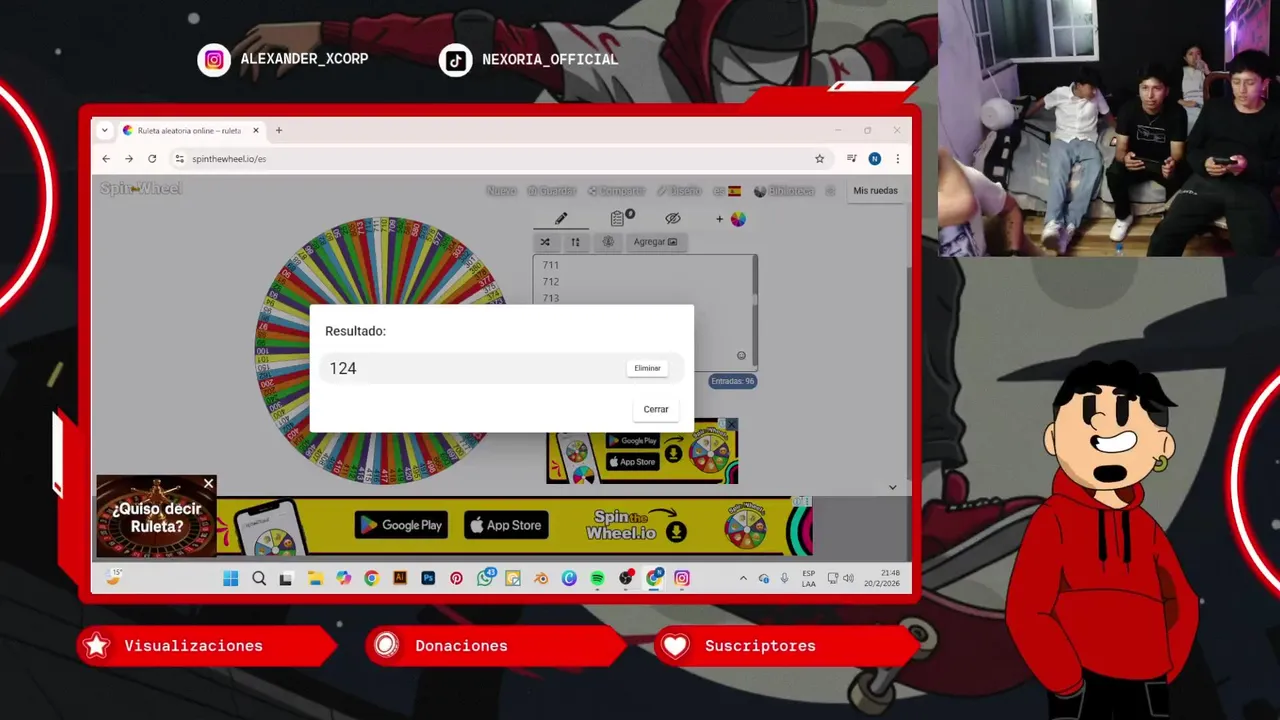Open OBS Studio from the taskbar
1280x720 pixels.
(626, 578)
